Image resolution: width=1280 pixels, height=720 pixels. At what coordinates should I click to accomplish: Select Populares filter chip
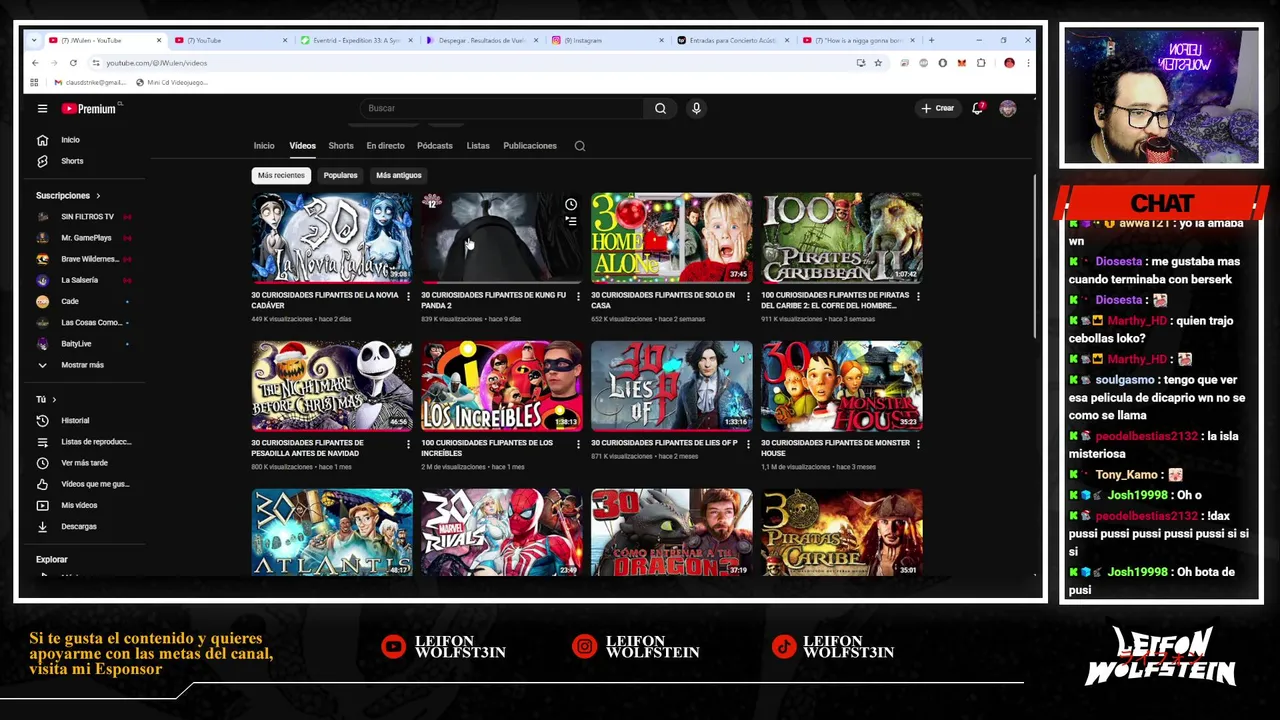tap(340, 175)
